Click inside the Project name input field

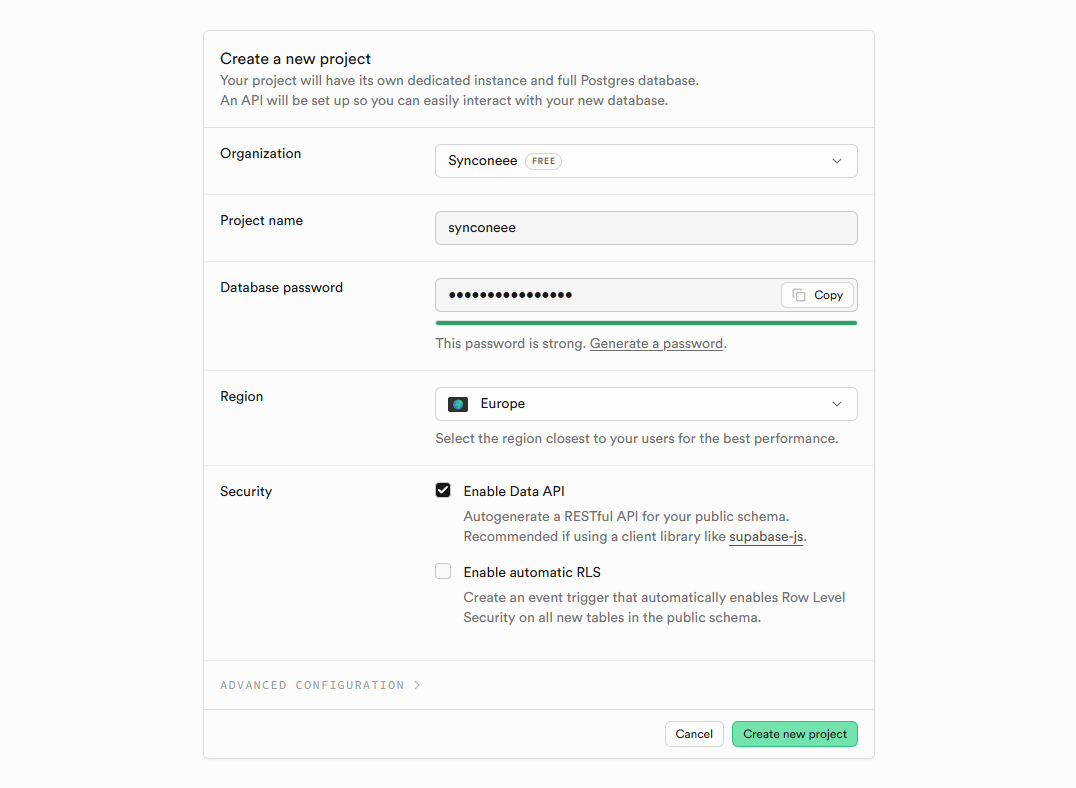coord(645,228)
